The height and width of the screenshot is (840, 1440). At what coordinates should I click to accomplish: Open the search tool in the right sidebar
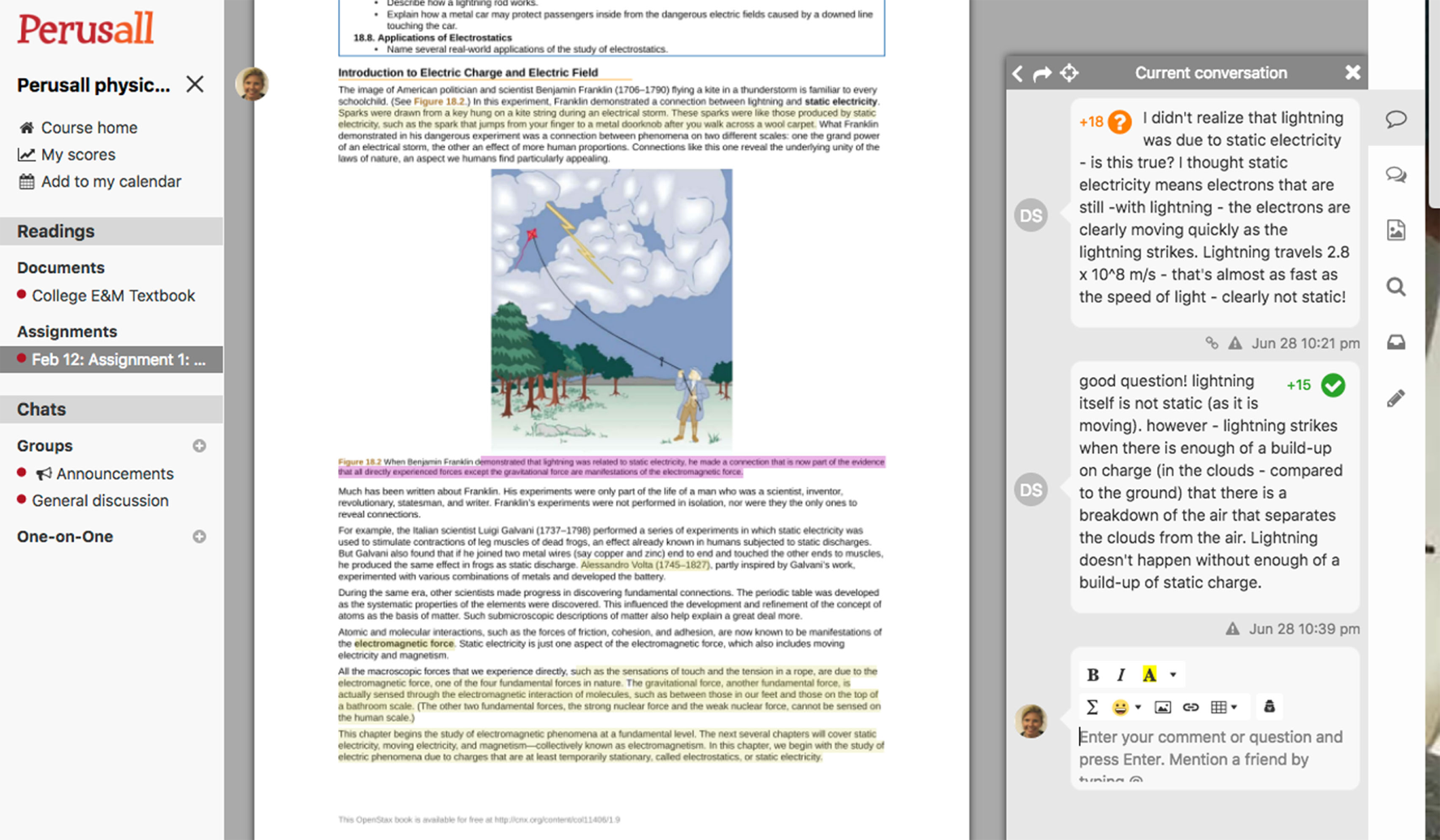1396,287
